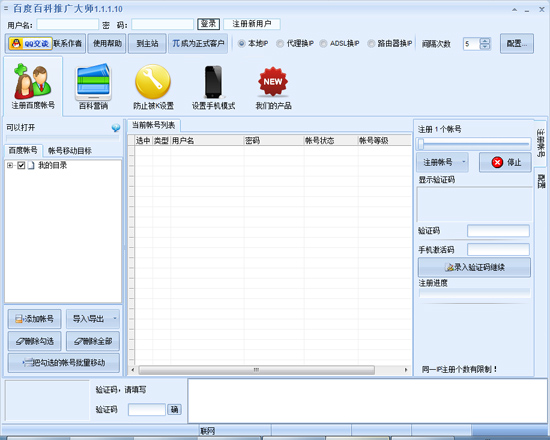The image size is (550, 440).
Task: Toggle the 我的目录 checkbox
Action: point(21,165)
